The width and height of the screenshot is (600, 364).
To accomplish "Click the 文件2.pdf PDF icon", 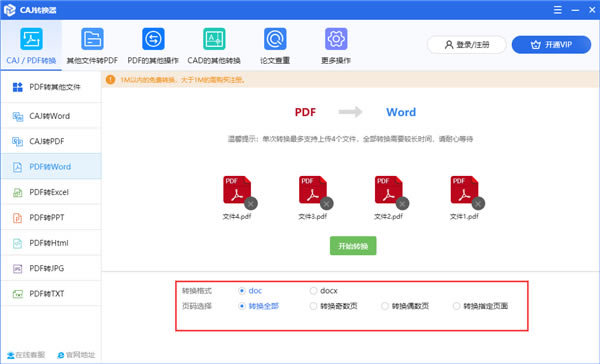I will coord(388,189).
